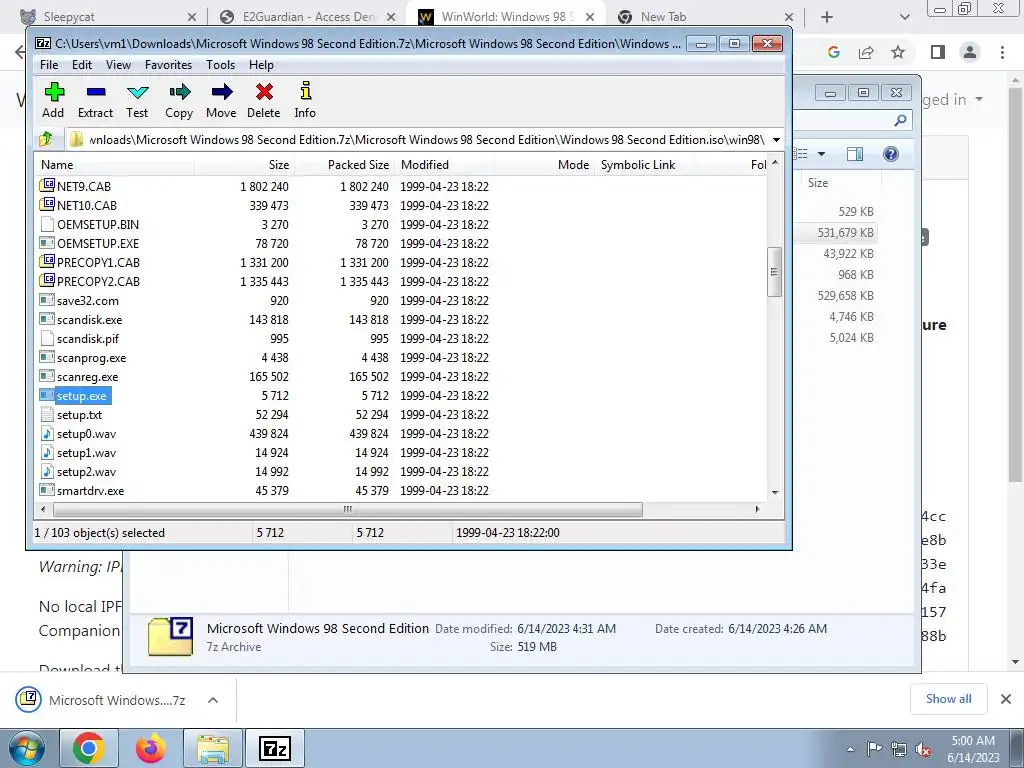Click the Chrome bookmark star icon
Image resolution: width=1024 pixels, height=768 pixels.
pos(898,52)
